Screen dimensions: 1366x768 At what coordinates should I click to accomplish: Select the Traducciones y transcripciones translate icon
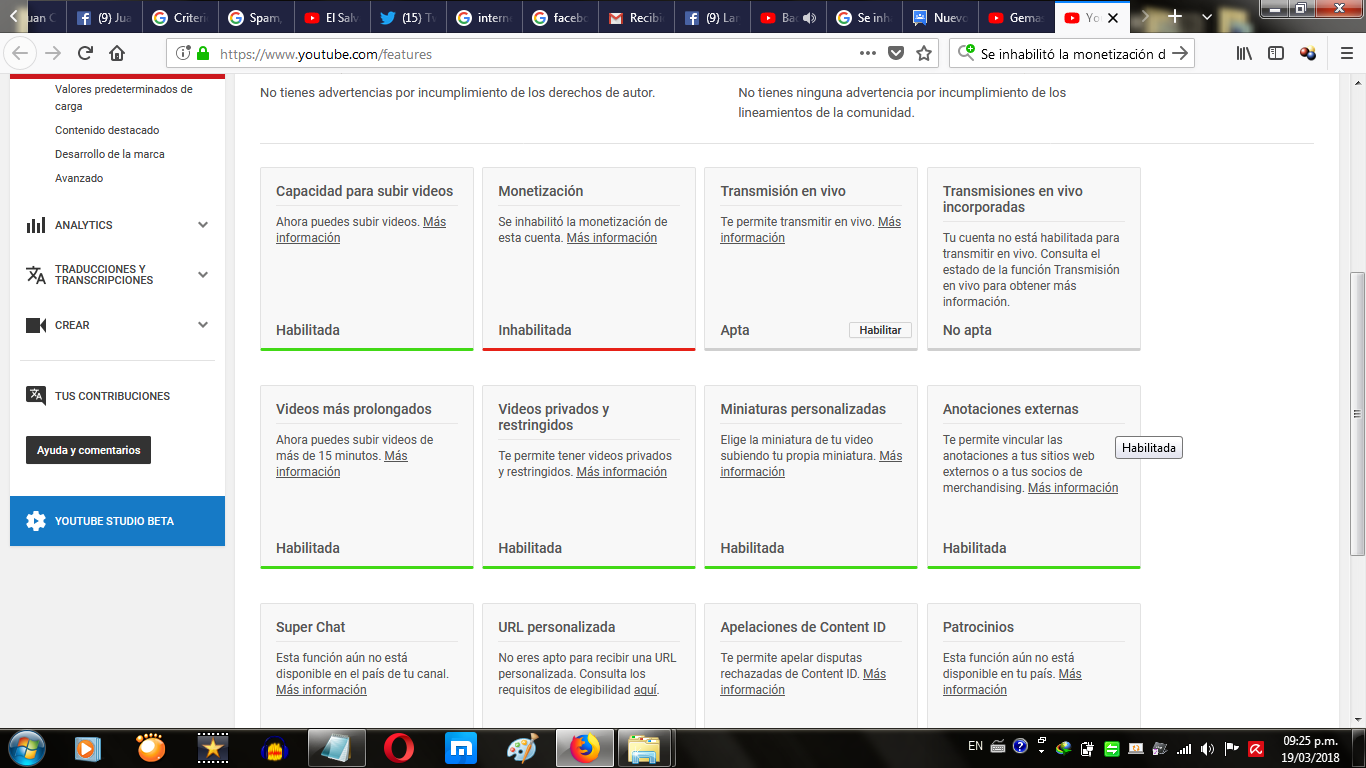click(x=36, y=275)
